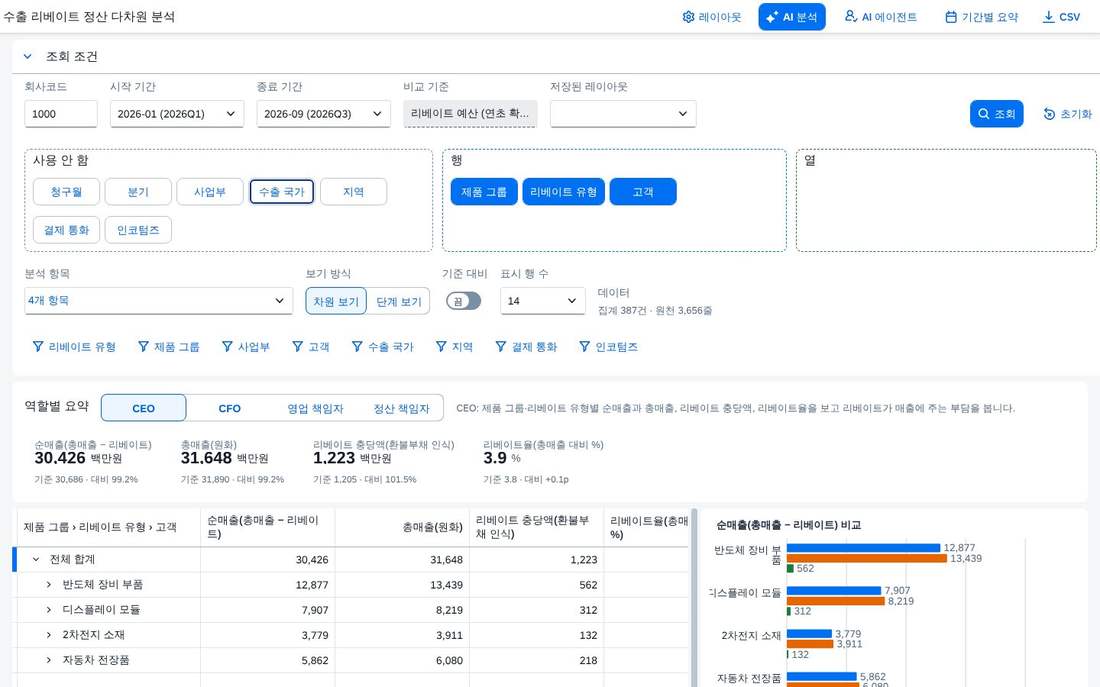Viewport: 1100px width, 687px height.
Task: Click the blue 12,877 chart bar
Action: tap(863, 548)
